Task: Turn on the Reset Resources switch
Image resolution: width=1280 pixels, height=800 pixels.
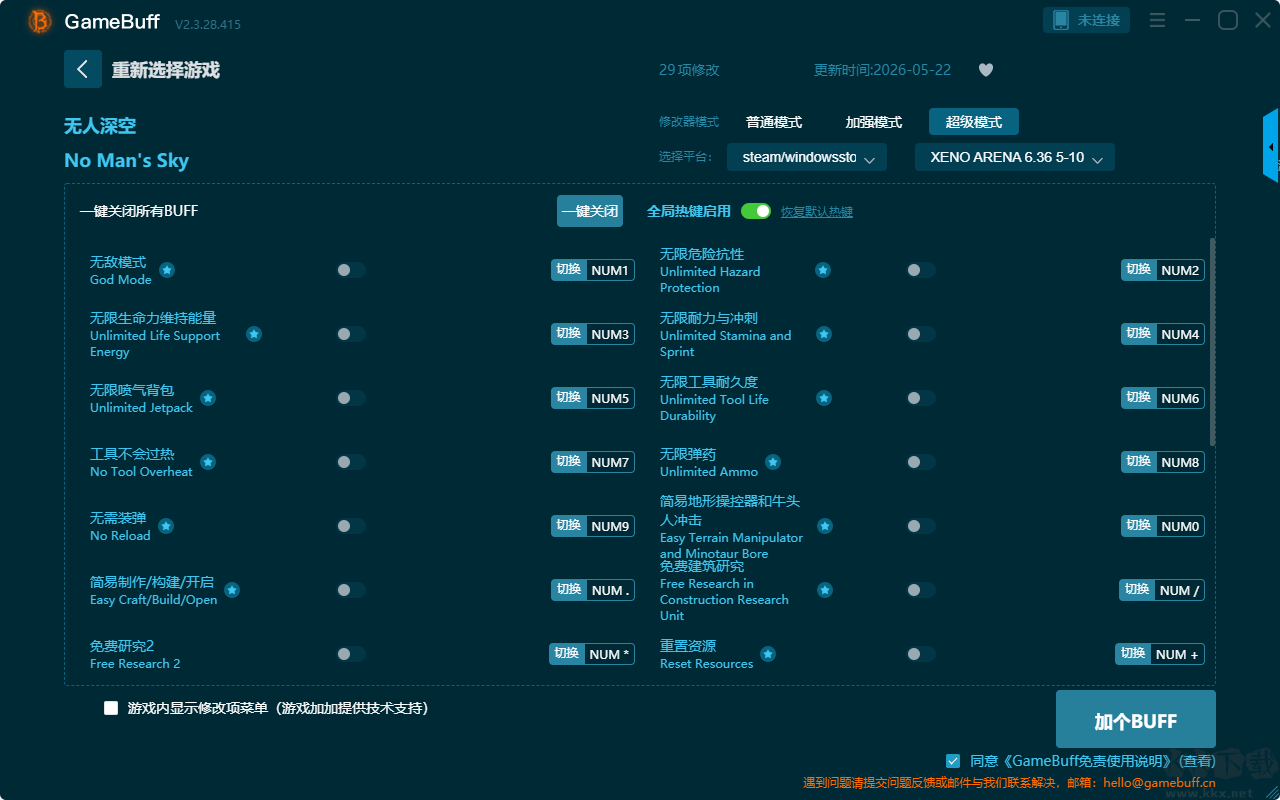Action: tap(921, 654)
